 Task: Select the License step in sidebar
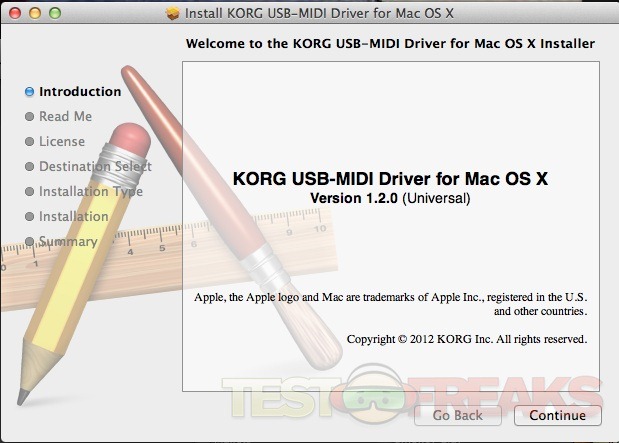pyautogui.click(x=62, y=142)
